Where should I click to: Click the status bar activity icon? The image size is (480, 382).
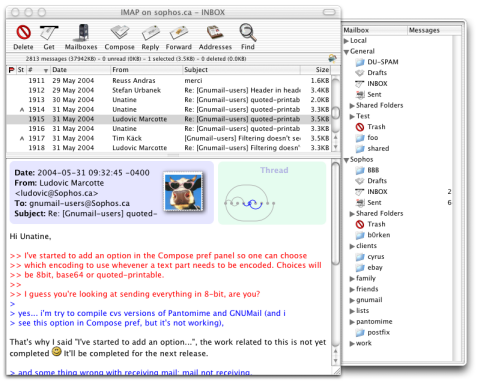[332, 58]
